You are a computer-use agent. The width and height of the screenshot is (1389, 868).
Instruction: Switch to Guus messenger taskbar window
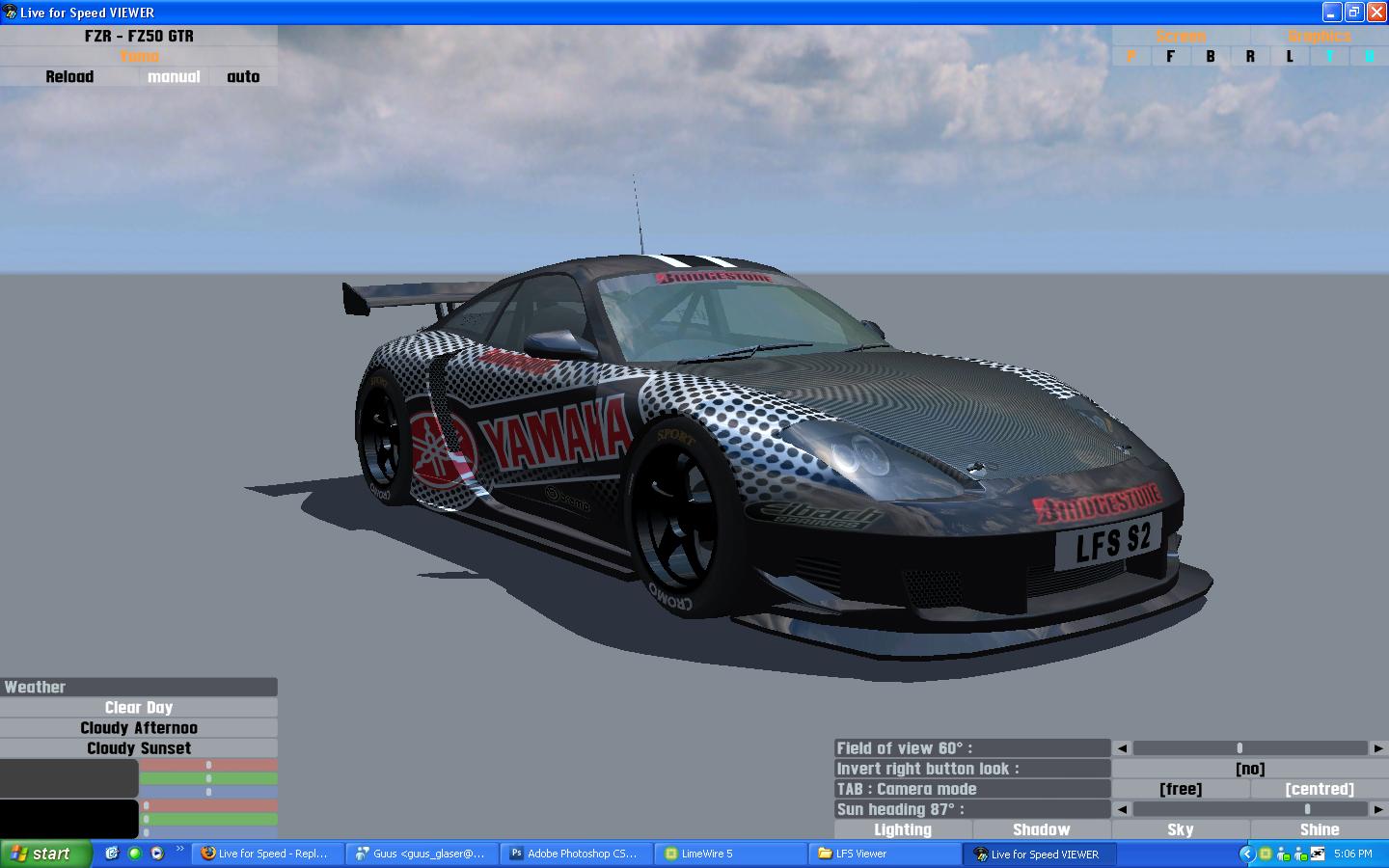(x=422, y=854)
